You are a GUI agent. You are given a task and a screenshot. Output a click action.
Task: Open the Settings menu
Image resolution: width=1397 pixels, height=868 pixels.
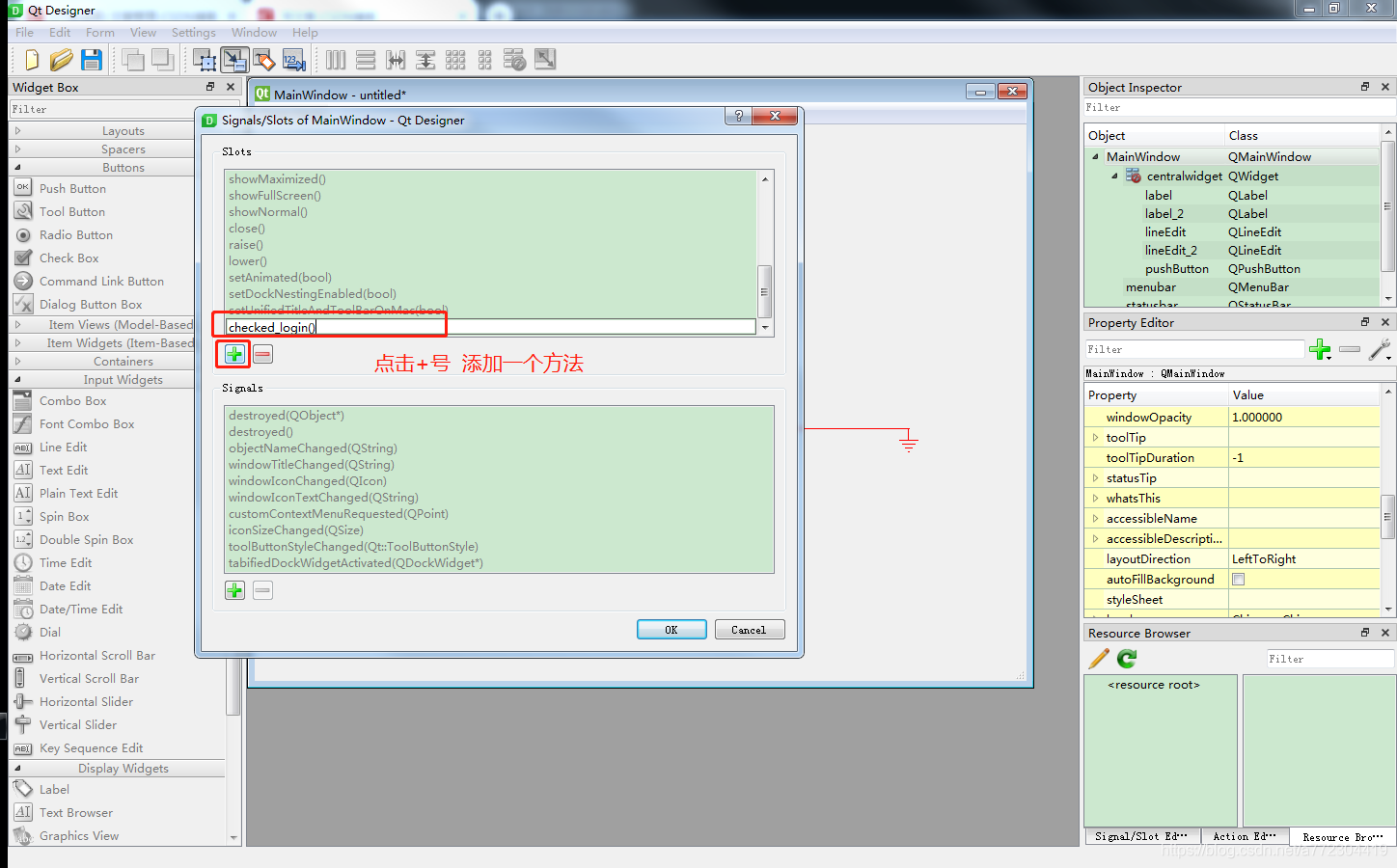point(194,33)
